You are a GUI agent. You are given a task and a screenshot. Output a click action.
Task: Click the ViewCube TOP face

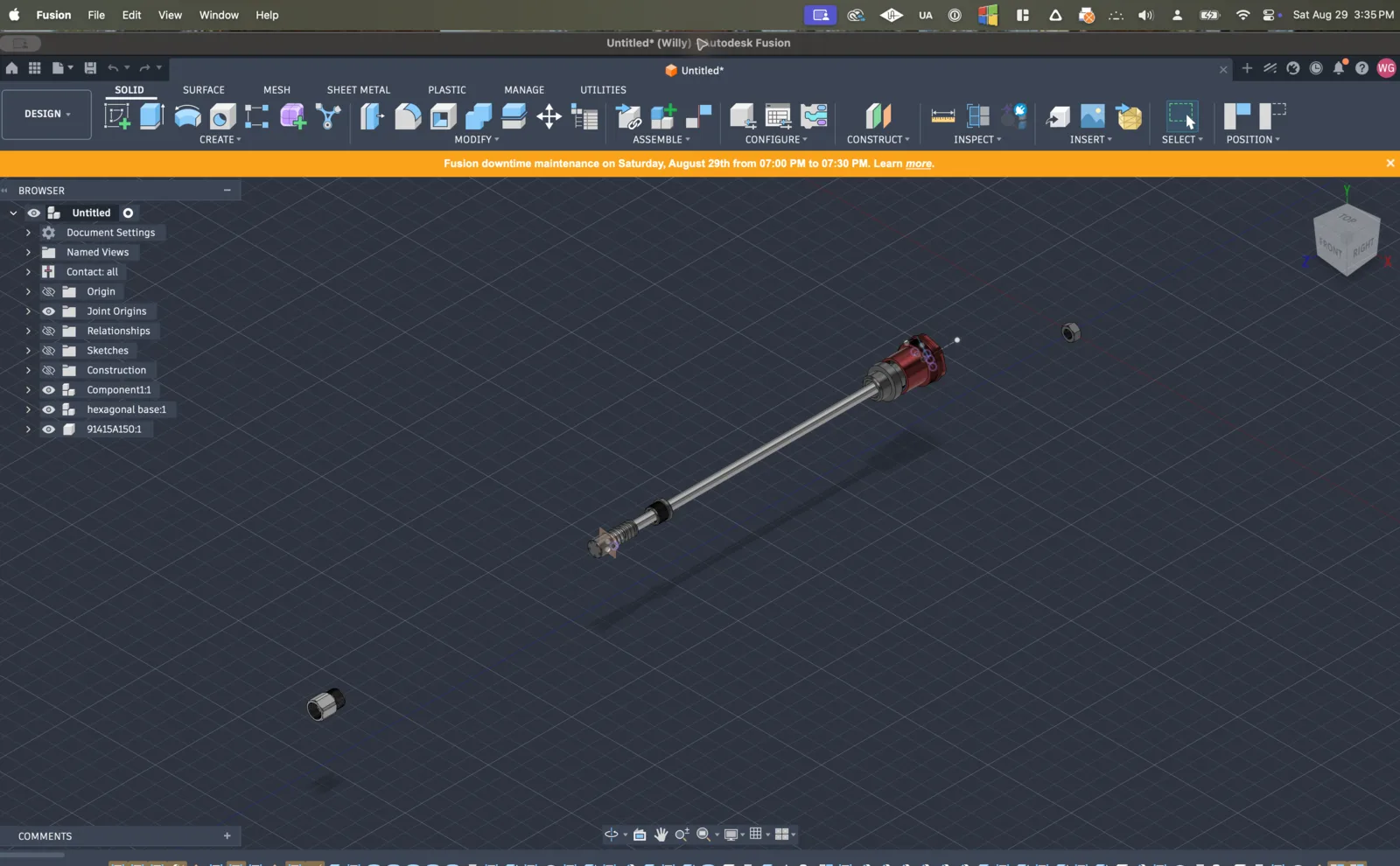coord(1347,219)
